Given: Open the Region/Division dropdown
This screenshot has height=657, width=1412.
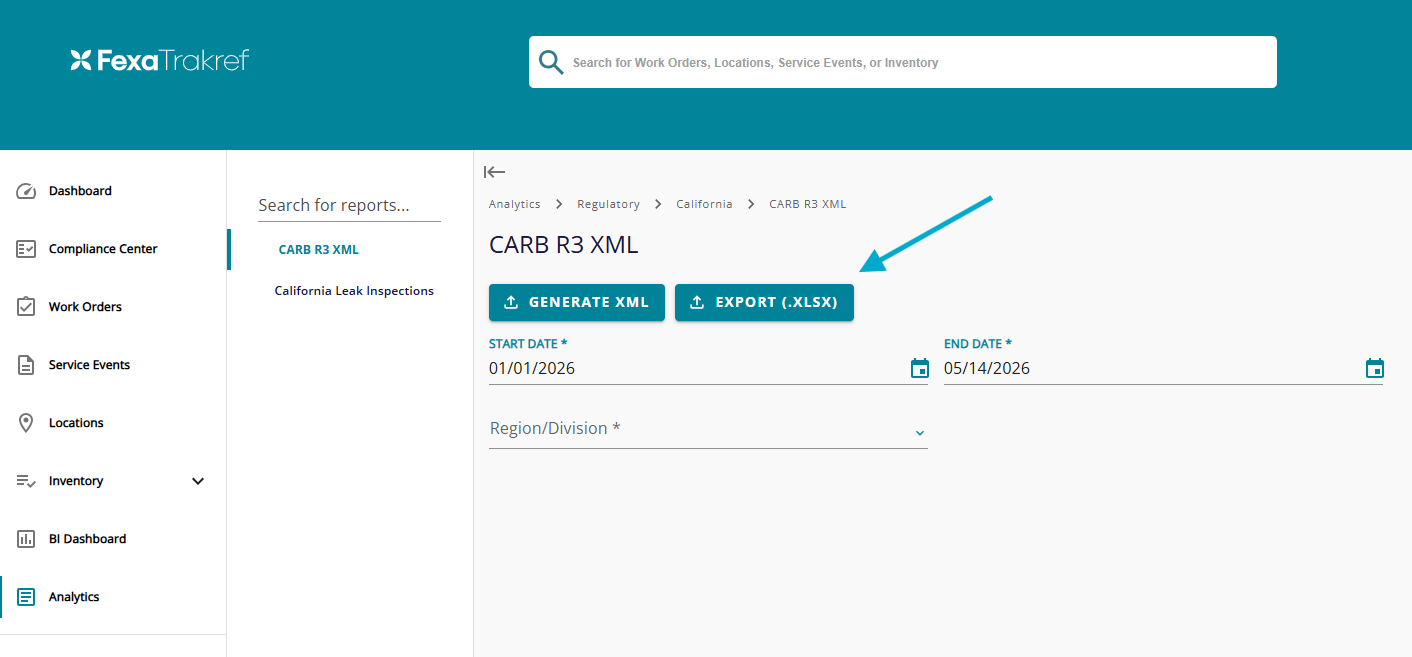Looking at the screenshot, I should coord(708,429).
